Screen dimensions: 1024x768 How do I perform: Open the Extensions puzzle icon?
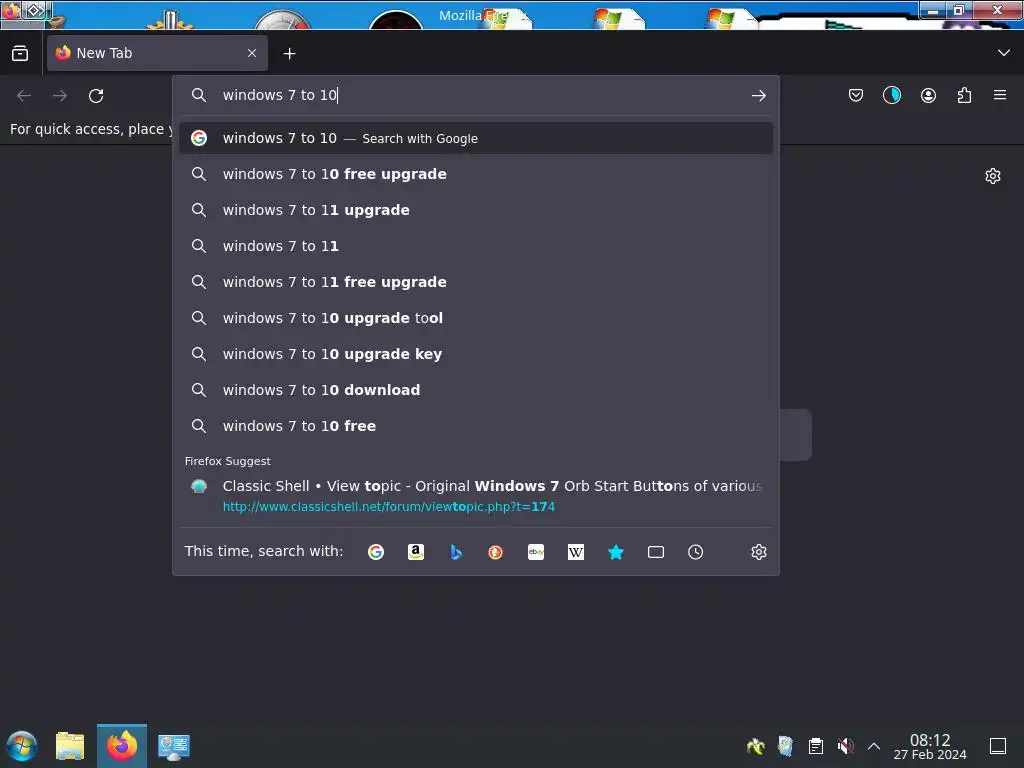(x=964, y=96)
